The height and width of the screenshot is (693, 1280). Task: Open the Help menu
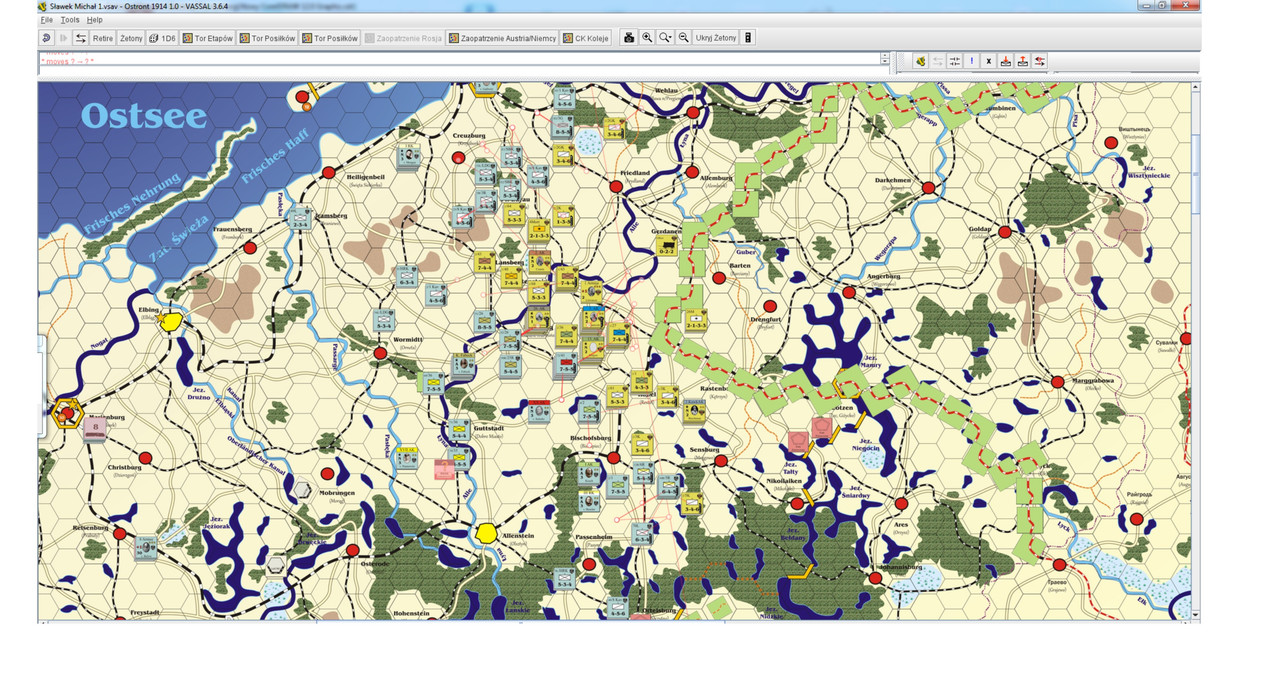94,20
